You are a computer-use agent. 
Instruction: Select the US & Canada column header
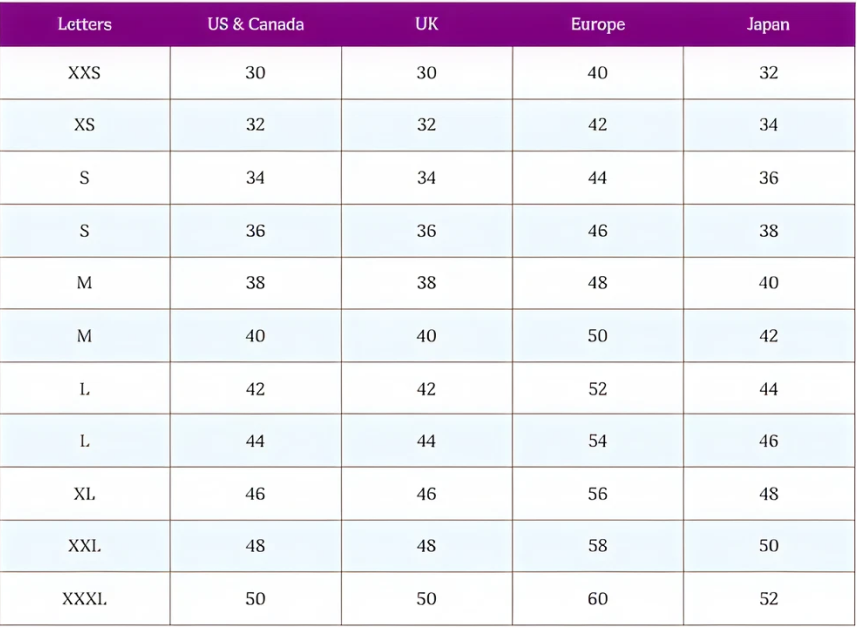[255, 25]
